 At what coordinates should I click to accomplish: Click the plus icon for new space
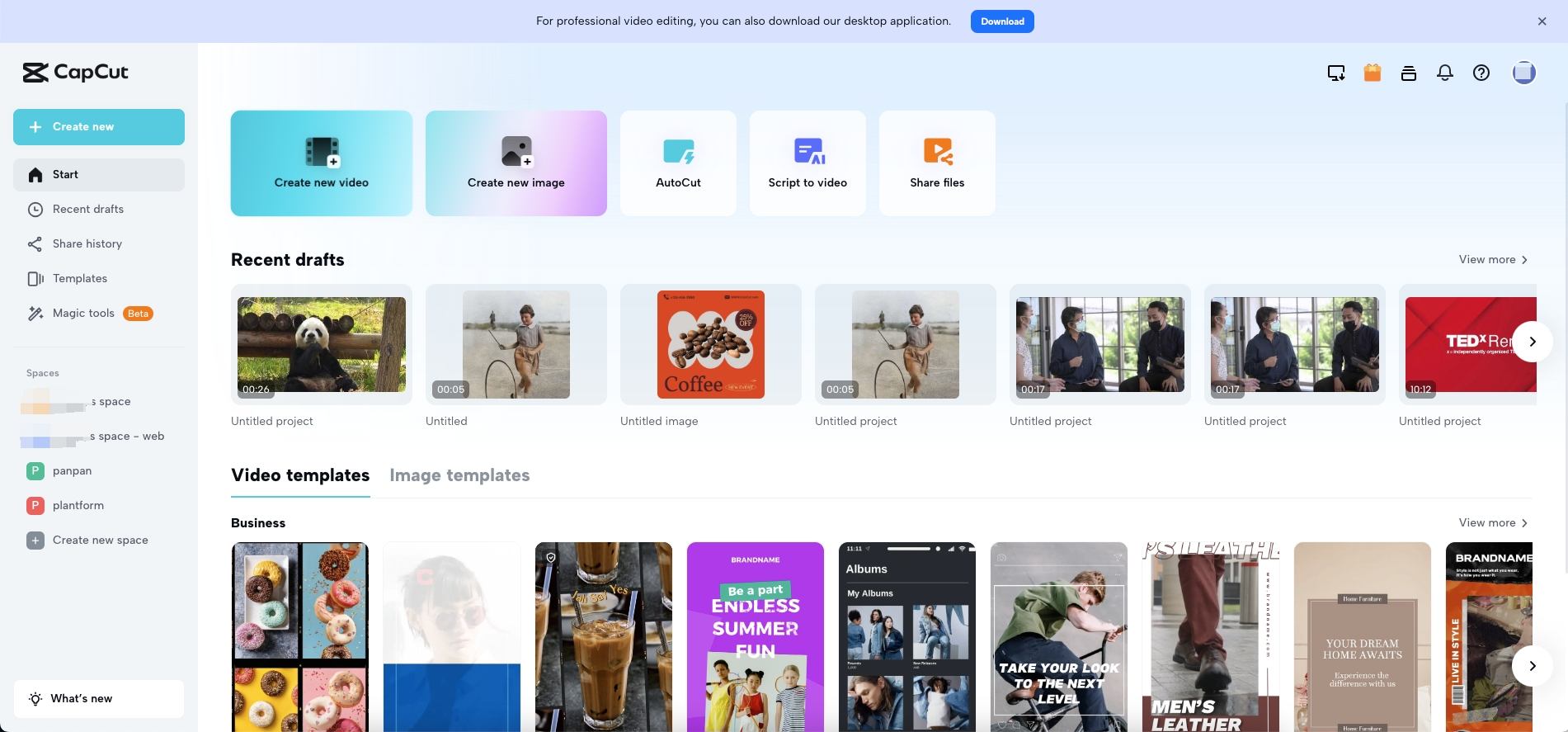click(35, 541)
